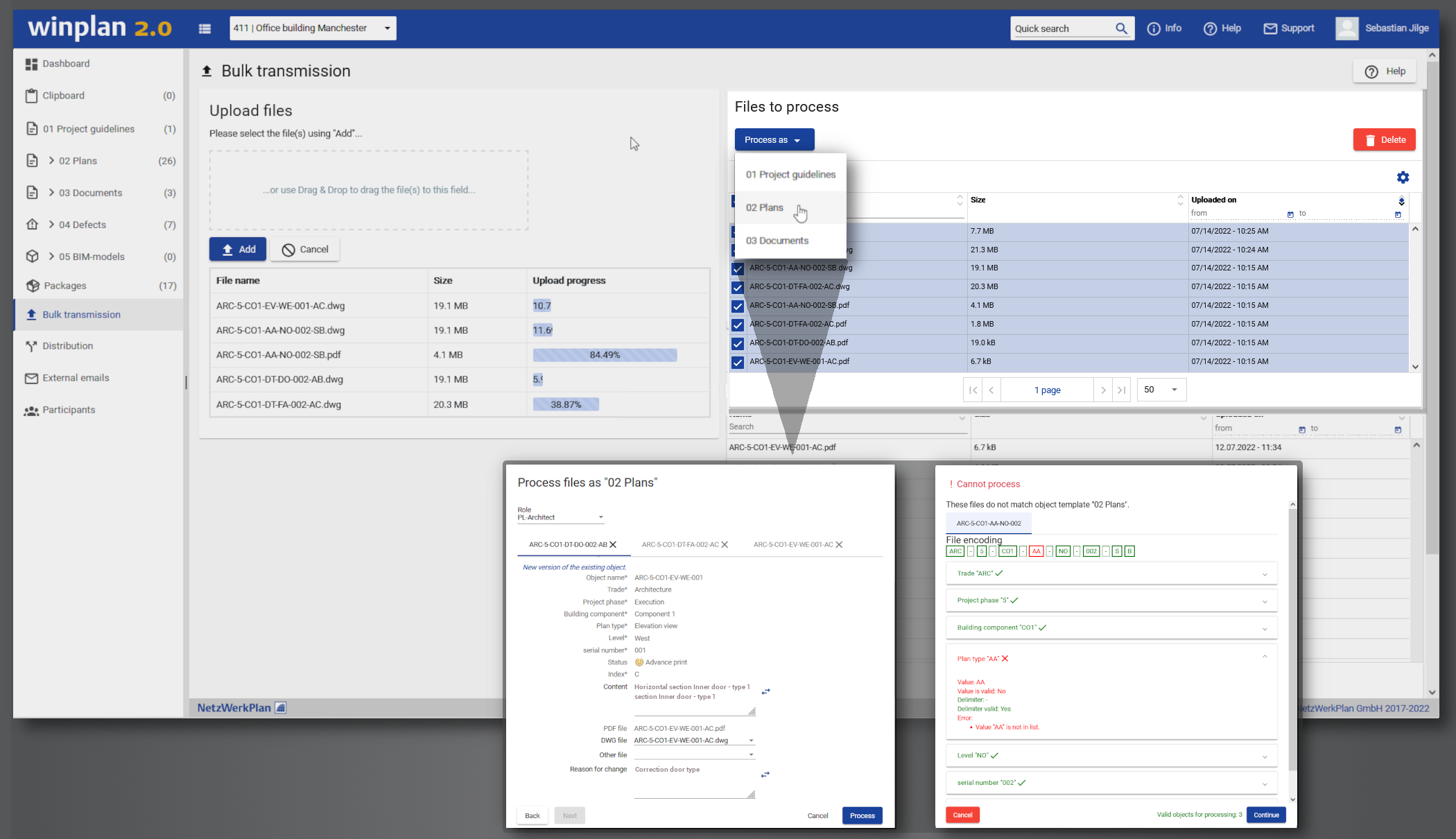Expand 03 Documents tree in sidebar

click(x=51, y=192)
